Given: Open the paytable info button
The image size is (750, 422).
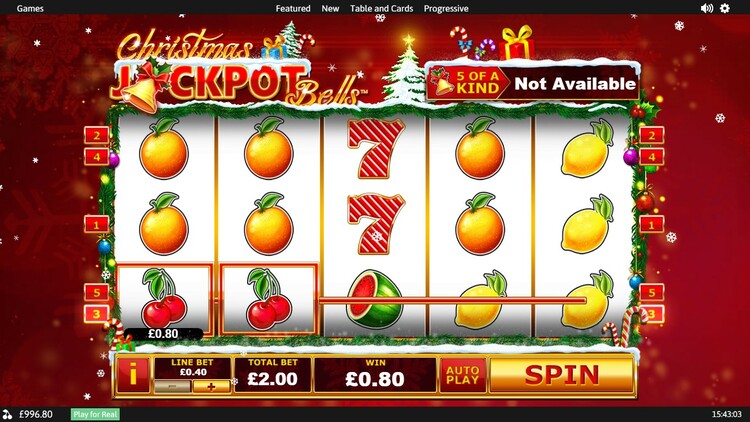Looking at the screenshot, I should pos(133,375).
